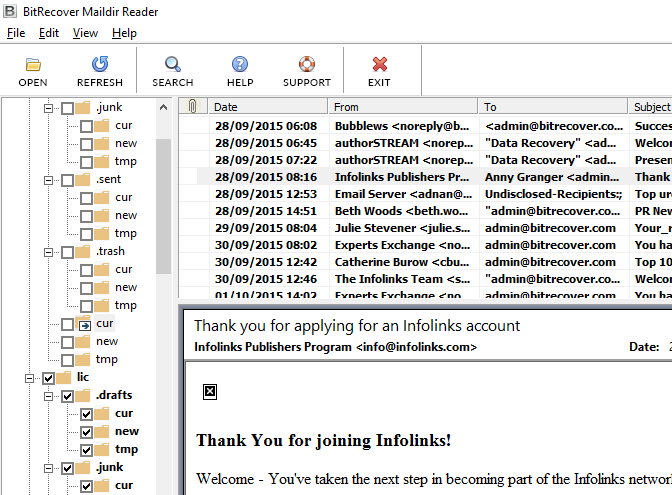
Task: Click the .trash folder icon
Action: 83,252
